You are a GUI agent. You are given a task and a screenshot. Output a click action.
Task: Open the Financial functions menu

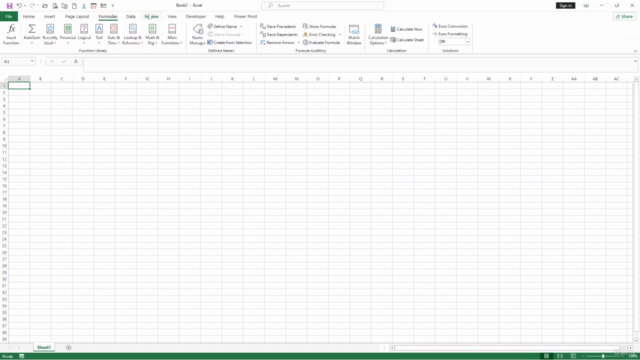tap(68, 34)
